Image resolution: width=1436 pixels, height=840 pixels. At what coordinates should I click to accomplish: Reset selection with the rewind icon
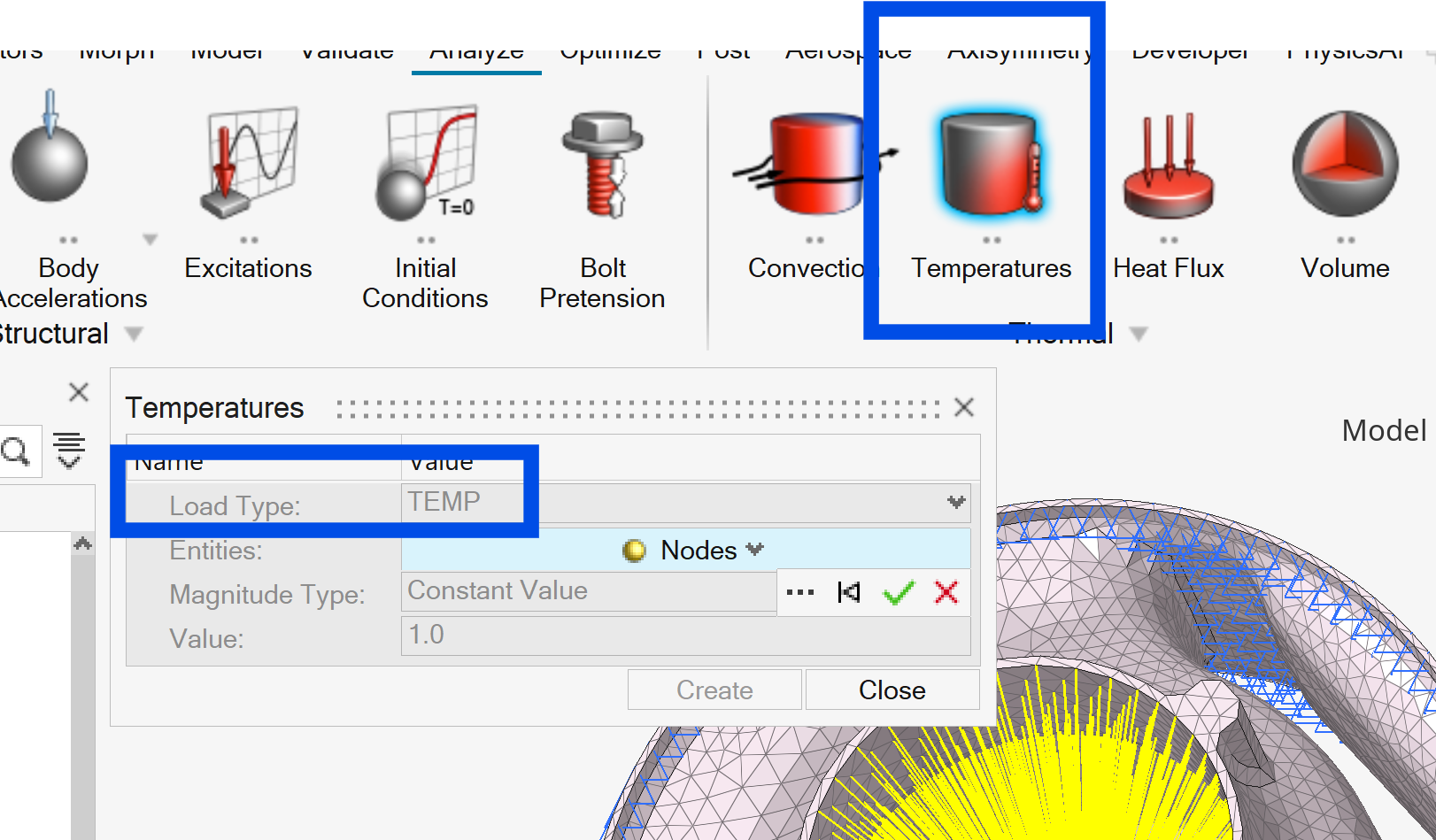point(849,592)
